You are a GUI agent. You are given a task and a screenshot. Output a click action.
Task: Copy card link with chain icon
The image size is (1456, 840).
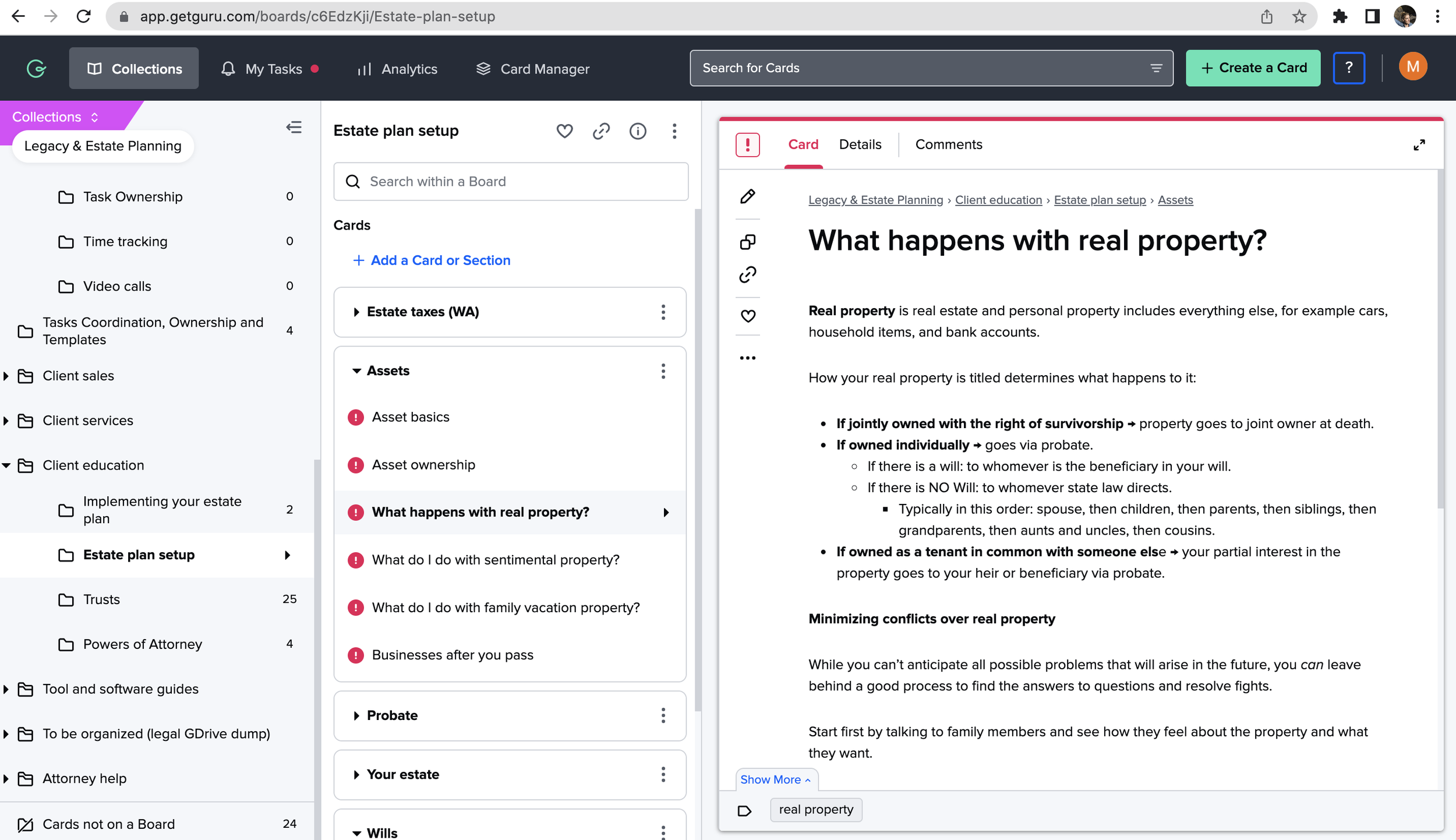748,274
